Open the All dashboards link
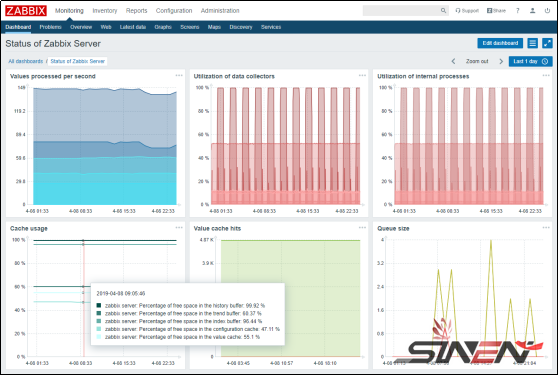This screenshot has width=559, height=376. 26,61
